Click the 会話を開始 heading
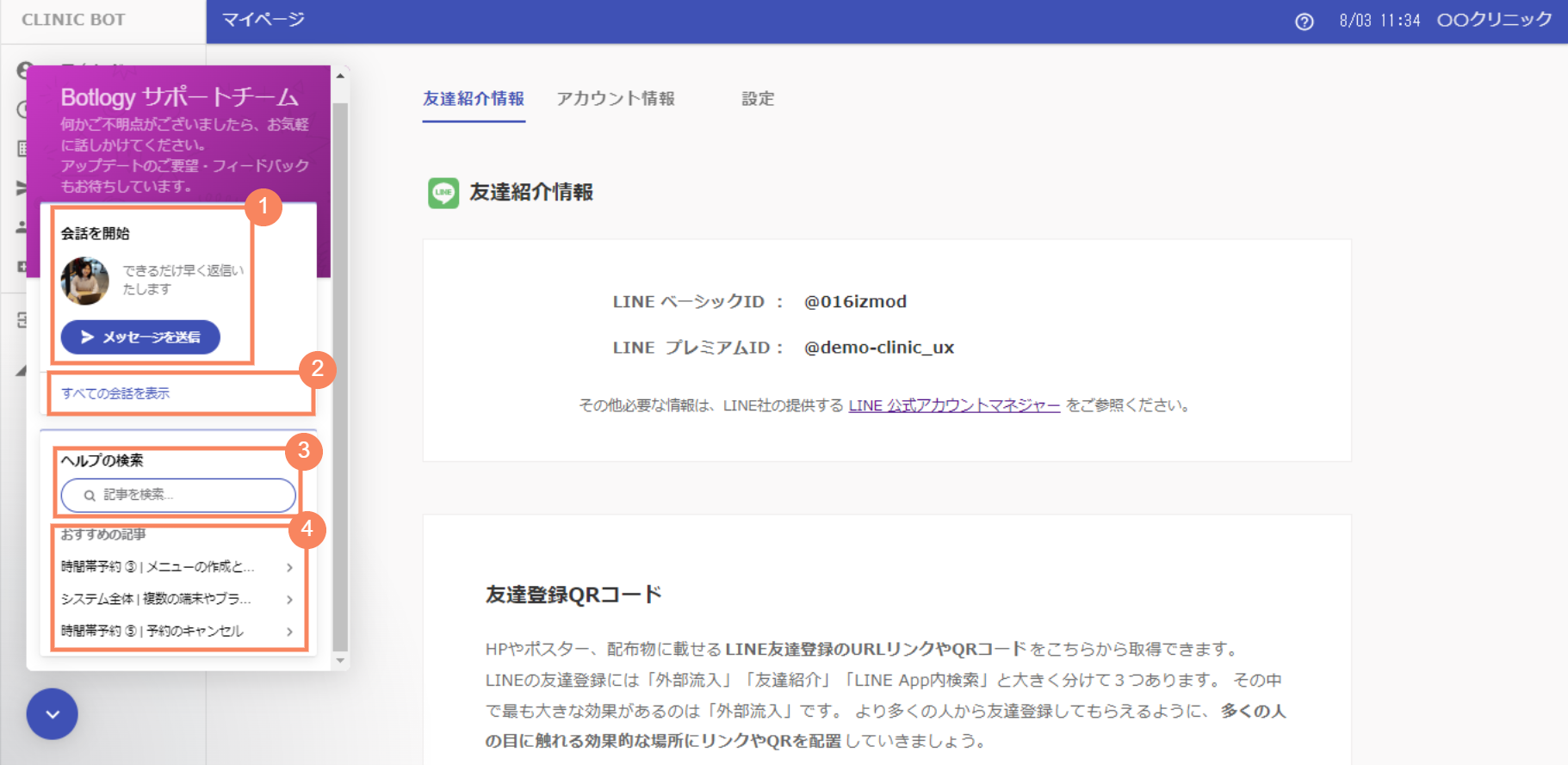 (x=95, y=233)
